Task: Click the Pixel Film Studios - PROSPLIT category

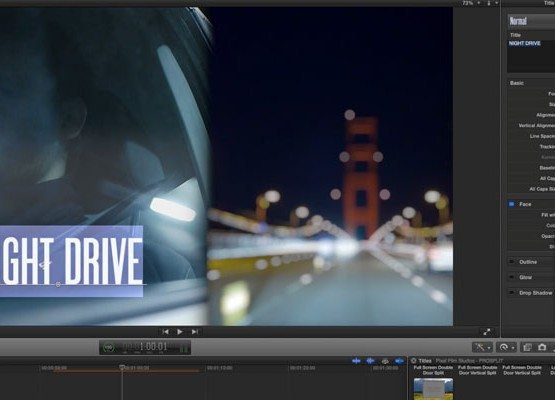Action: pyautogui.click(x=469, y=361)
